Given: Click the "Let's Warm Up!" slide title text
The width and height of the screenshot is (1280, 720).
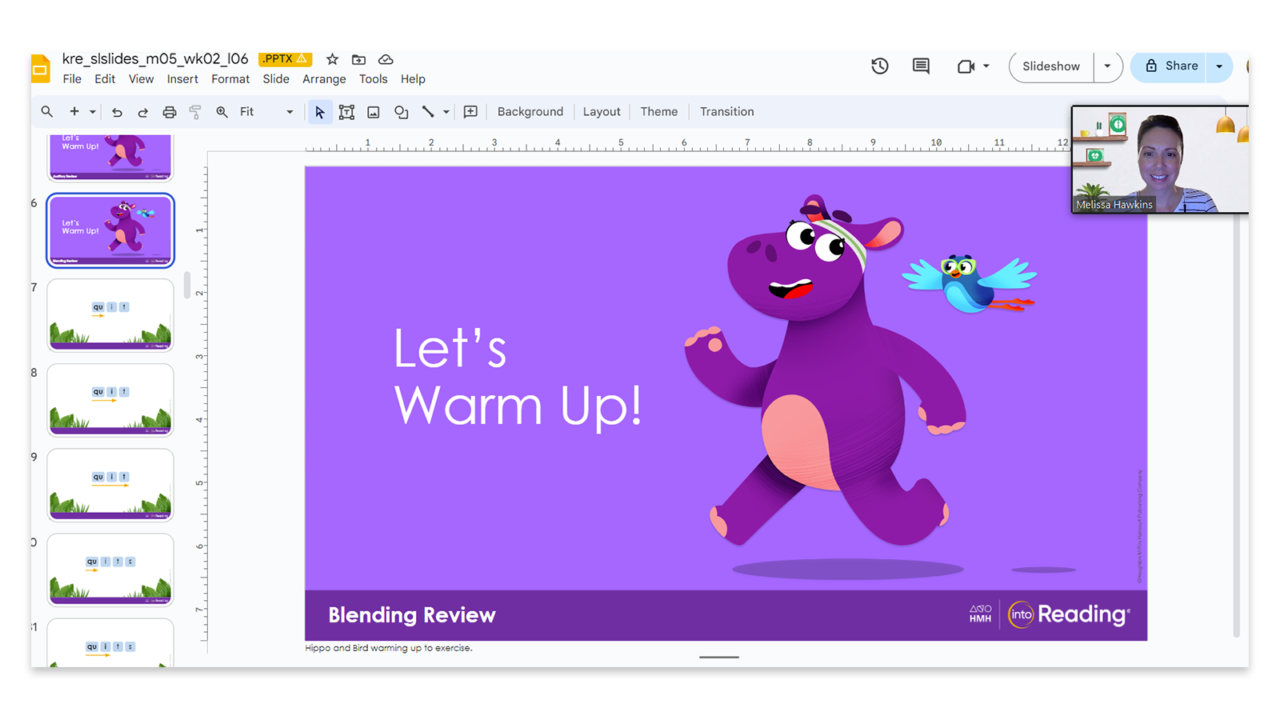Looking at the screenshot, I should click(517, 378).
